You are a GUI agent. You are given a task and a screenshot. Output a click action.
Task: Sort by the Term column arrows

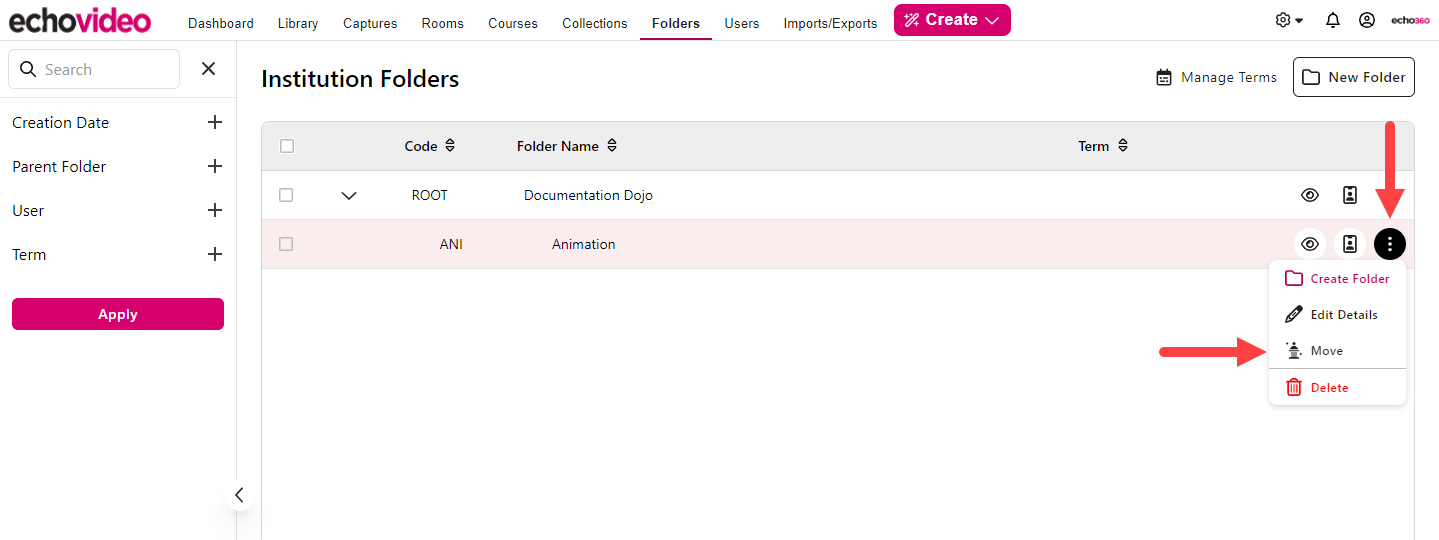[1123, 146]
